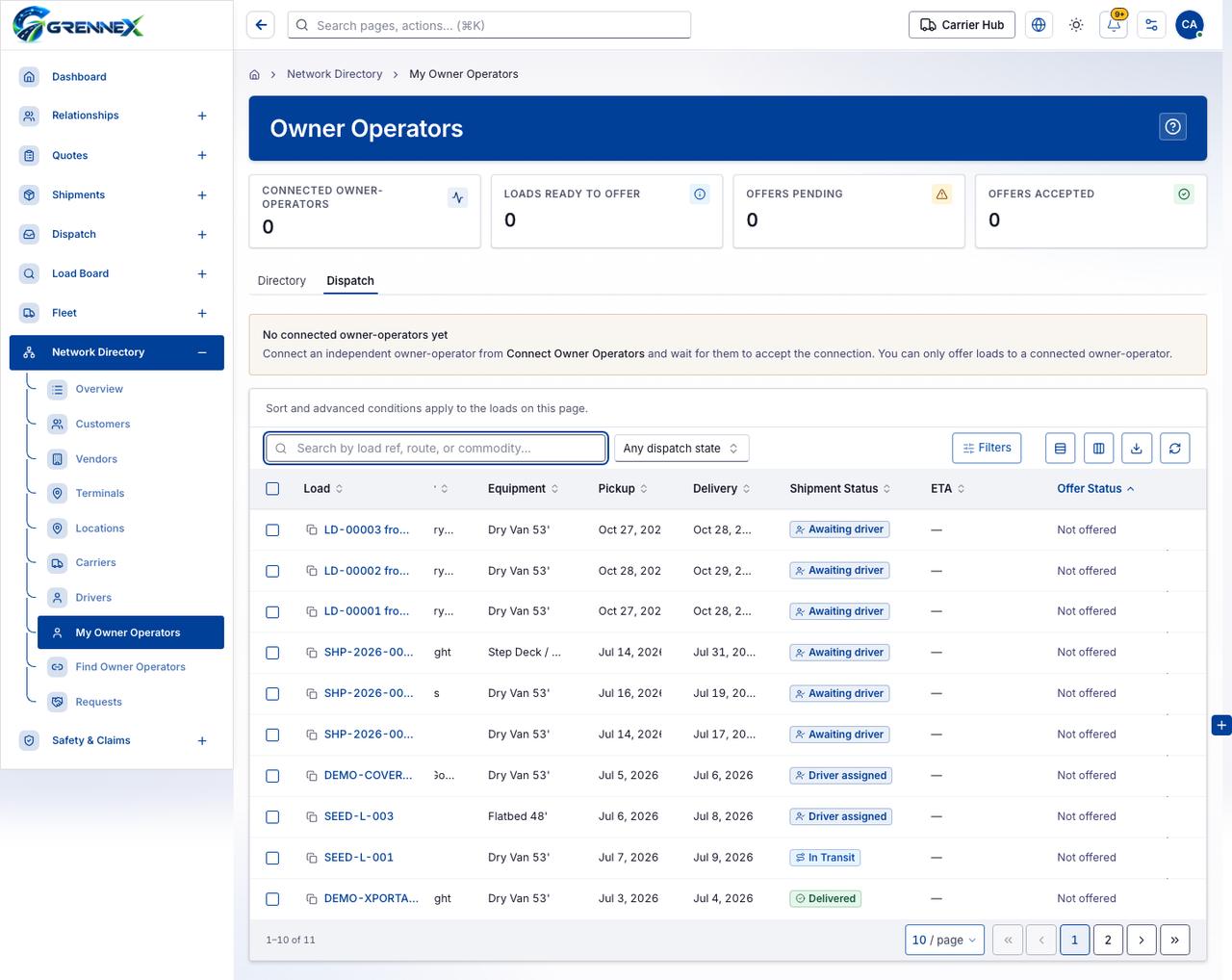
Task: Focus the global search pages field
Action: (x=489, y=25)
